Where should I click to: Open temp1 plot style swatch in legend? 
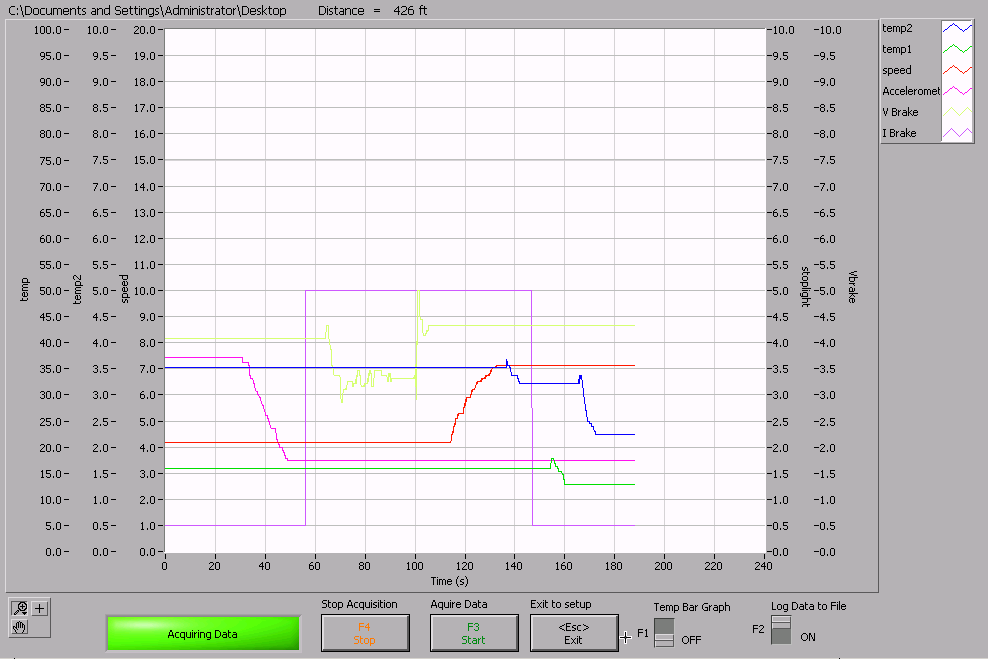(957, 49)
